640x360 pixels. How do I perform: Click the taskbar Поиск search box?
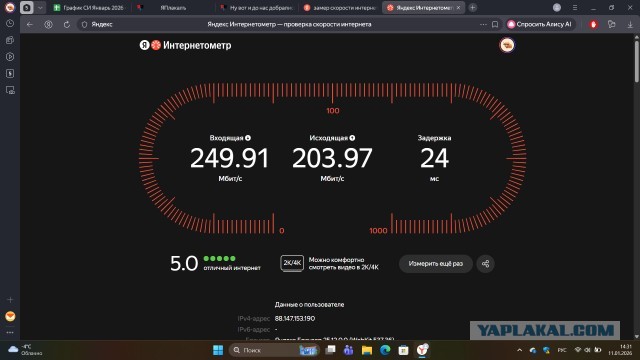tap(274, 350)
